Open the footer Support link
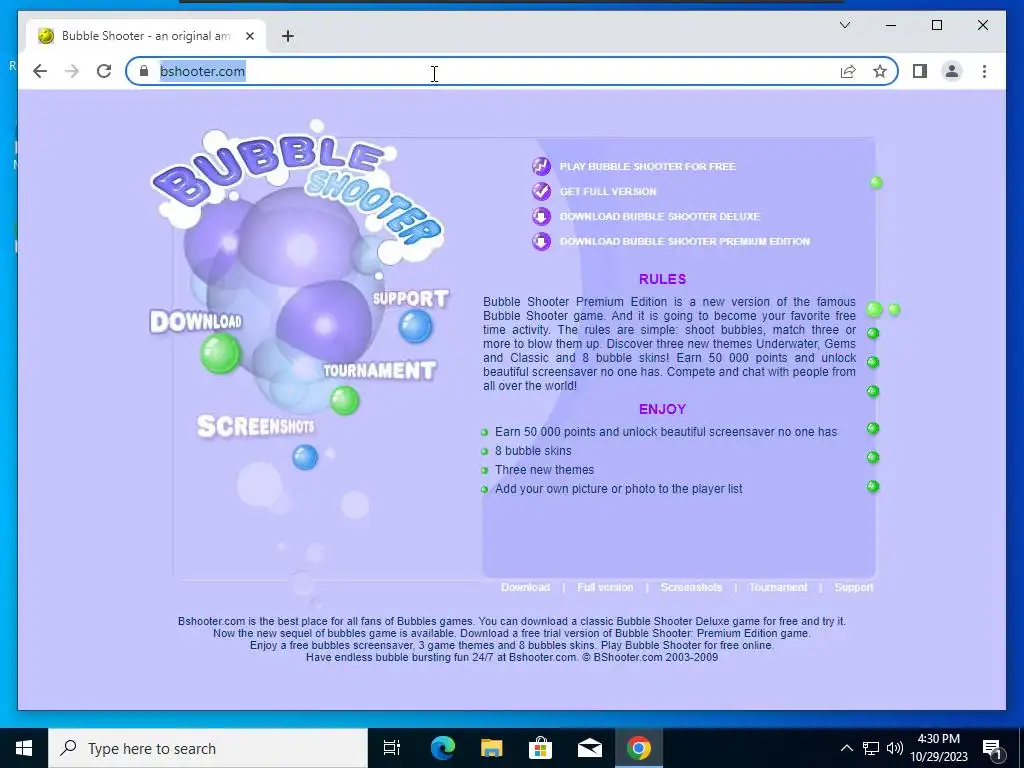 854,587
